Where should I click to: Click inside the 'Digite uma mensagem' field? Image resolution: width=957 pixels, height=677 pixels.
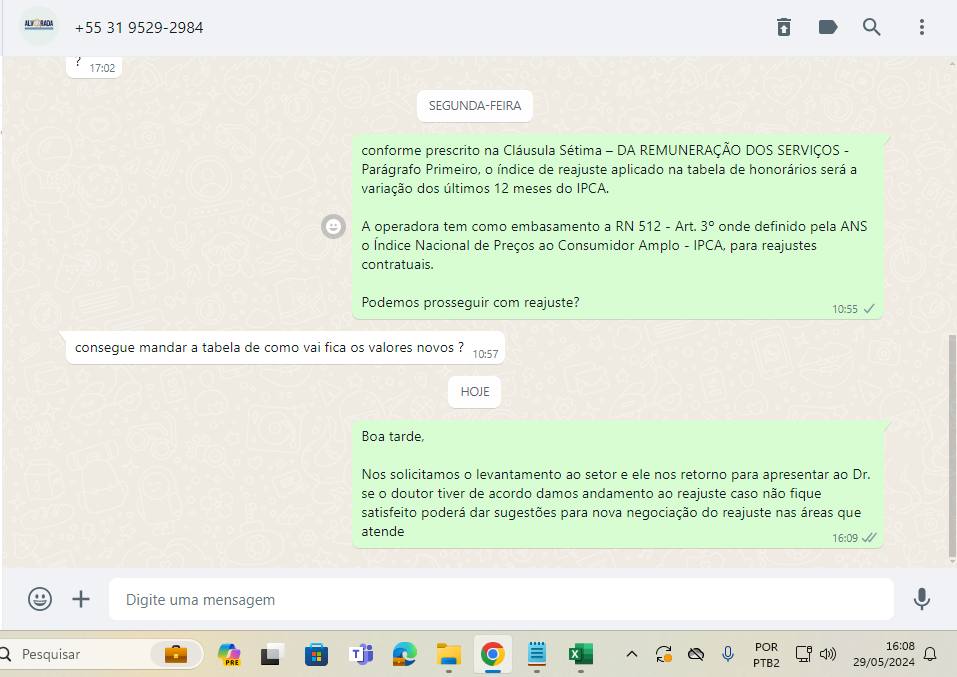[x=500, y=599]
